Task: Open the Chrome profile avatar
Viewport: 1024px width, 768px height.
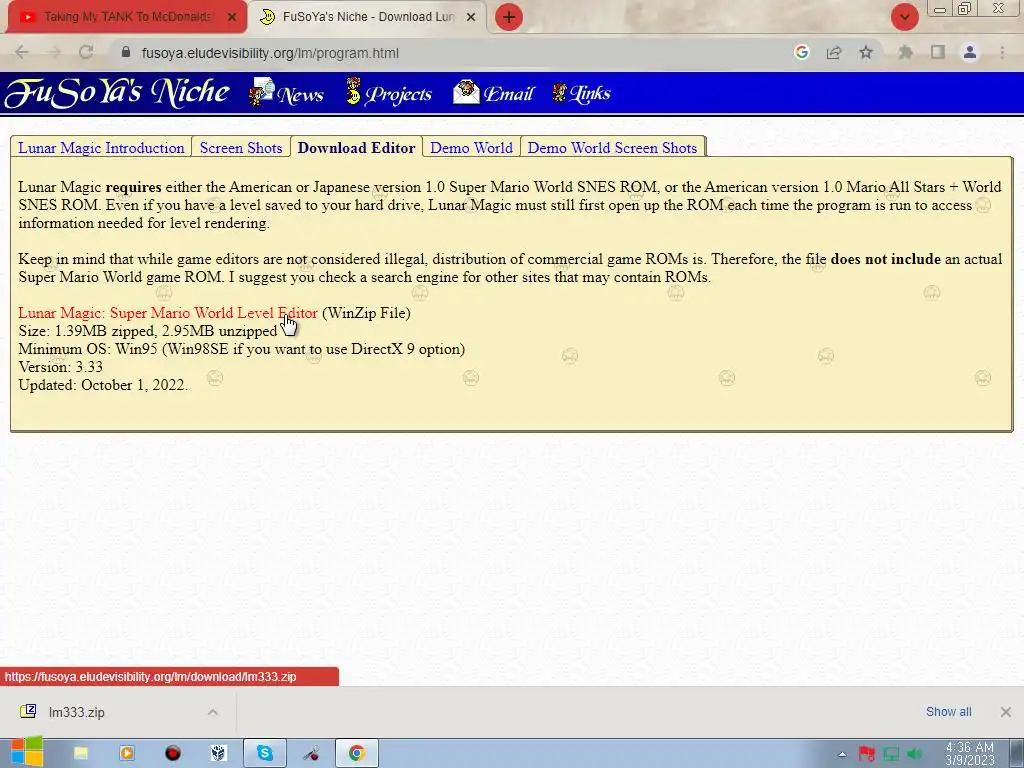Action: click(x=970, y=52)
